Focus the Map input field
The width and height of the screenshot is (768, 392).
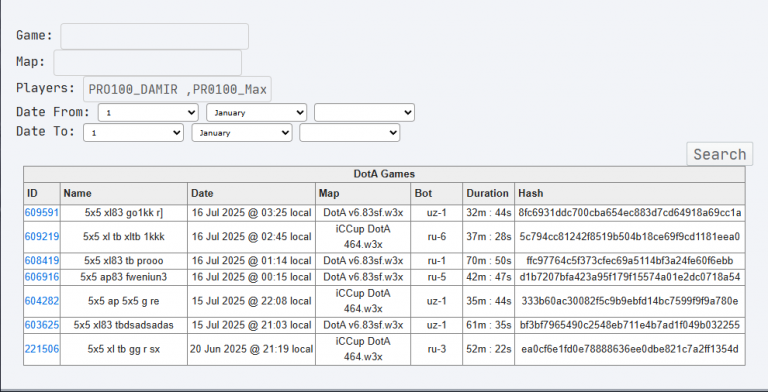pyautogui.click(x=147, y=63)
